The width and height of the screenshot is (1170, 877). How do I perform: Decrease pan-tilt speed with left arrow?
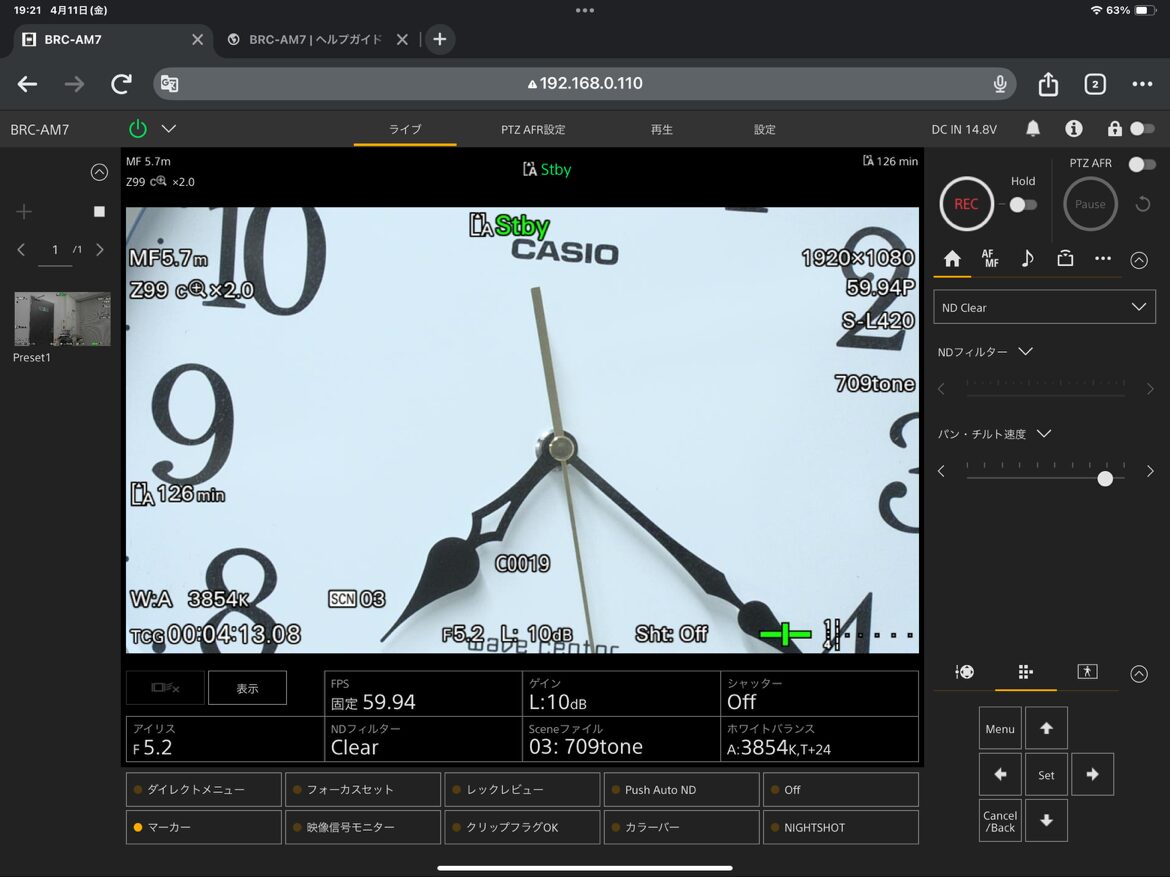point(942,471)
